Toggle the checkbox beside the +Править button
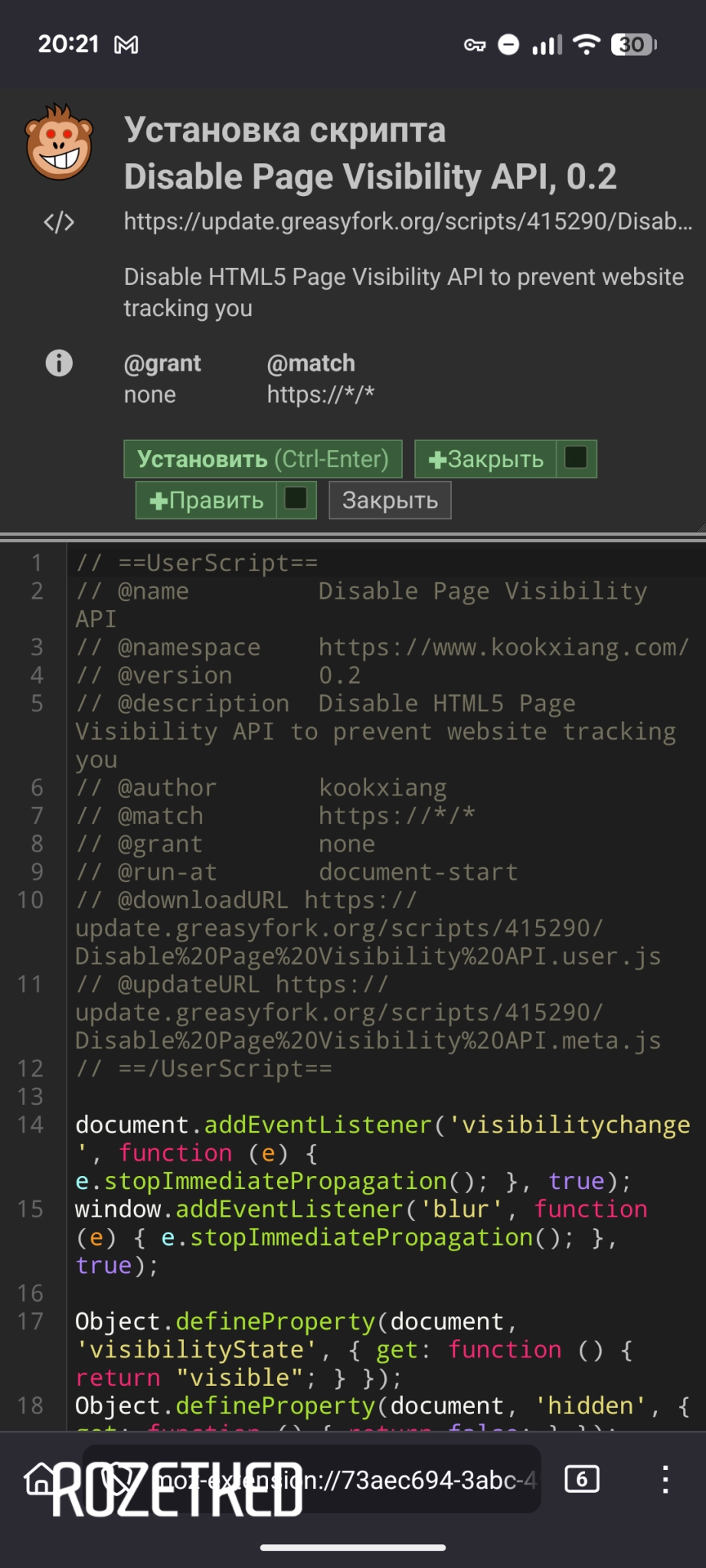 [296, 499]
